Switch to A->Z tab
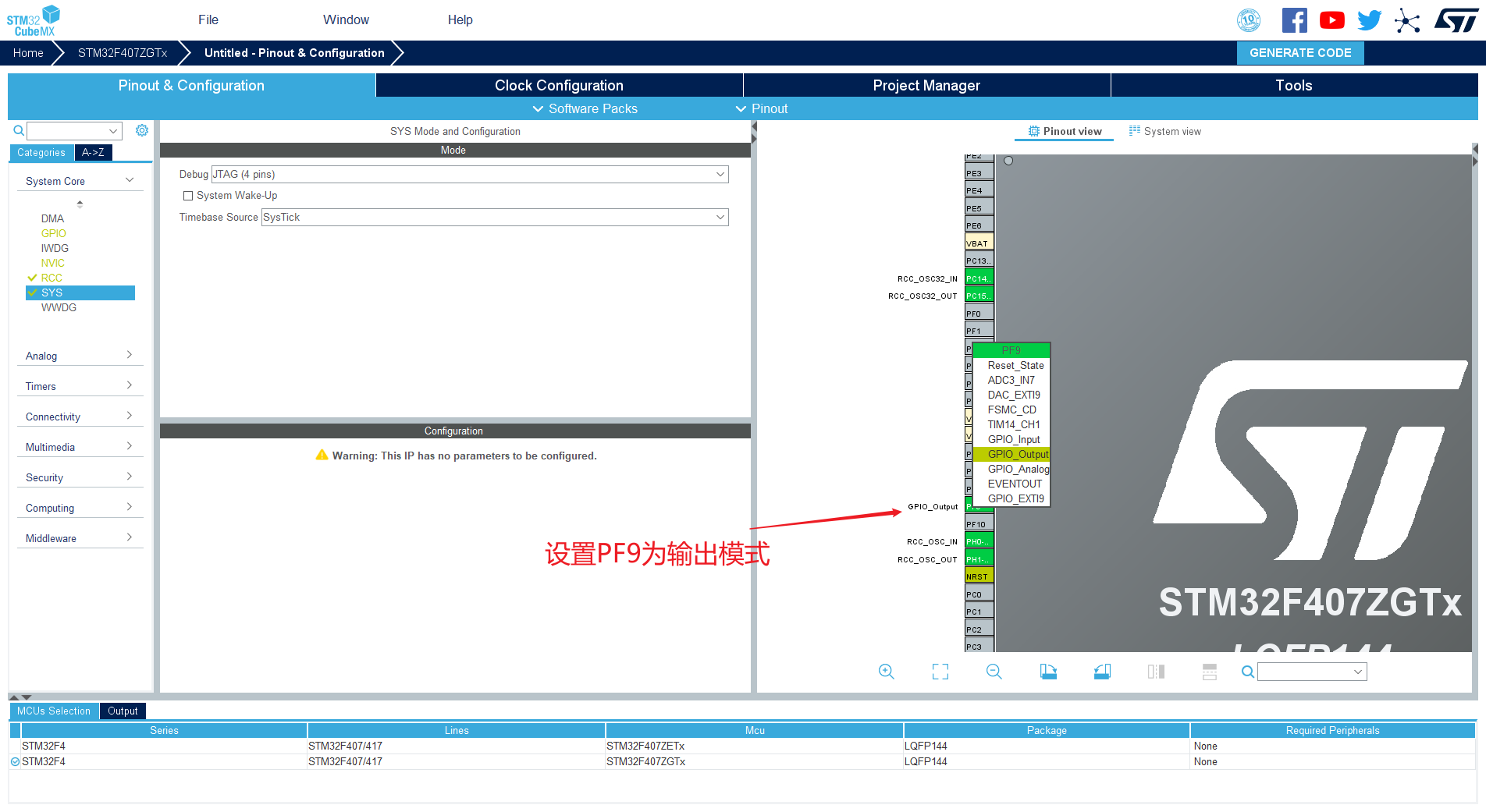The width and height of the screenshot is (1486, 812). tap(93, 152)
